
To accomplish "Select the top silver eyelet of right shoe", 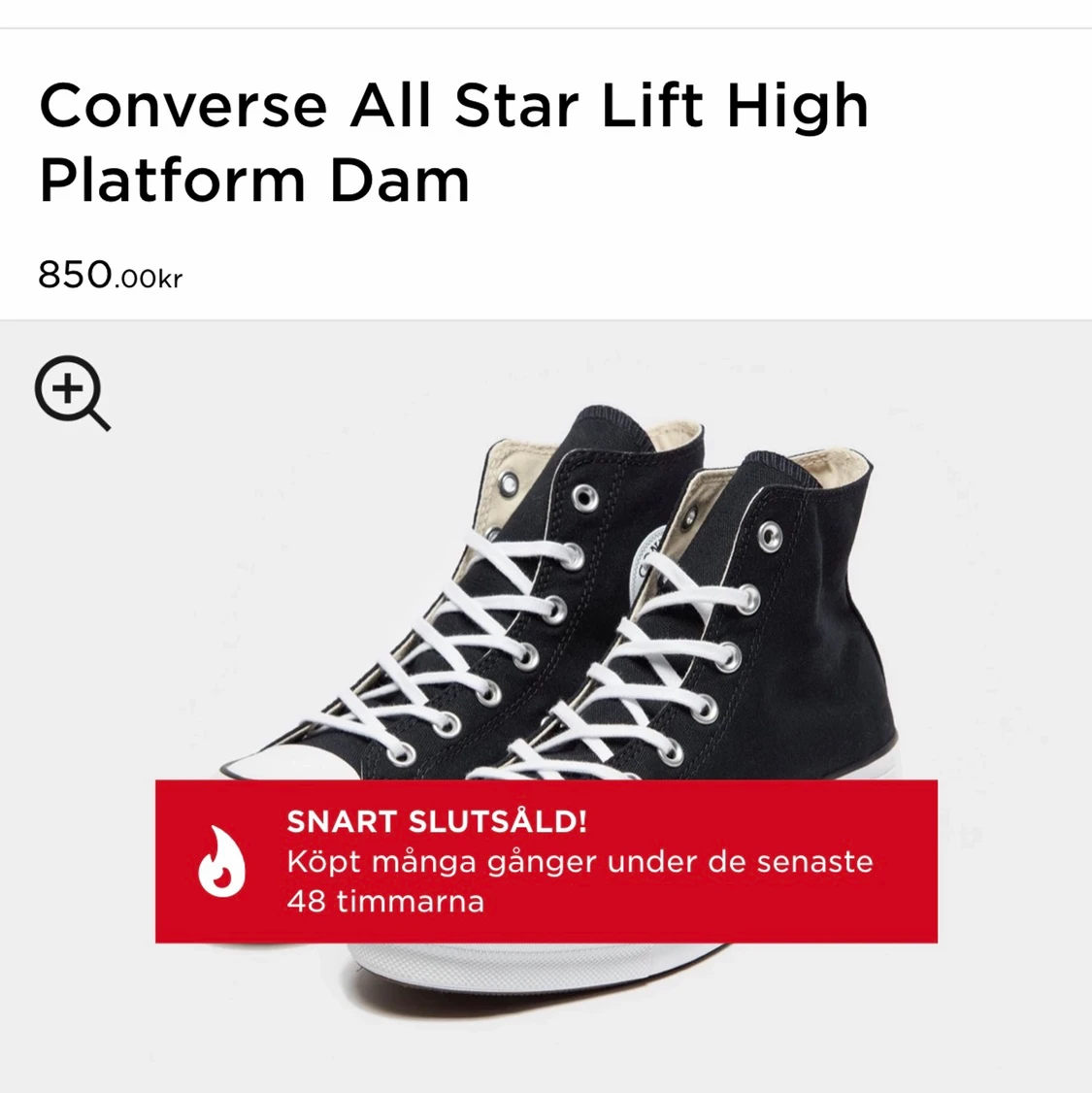I will point(770,536).
